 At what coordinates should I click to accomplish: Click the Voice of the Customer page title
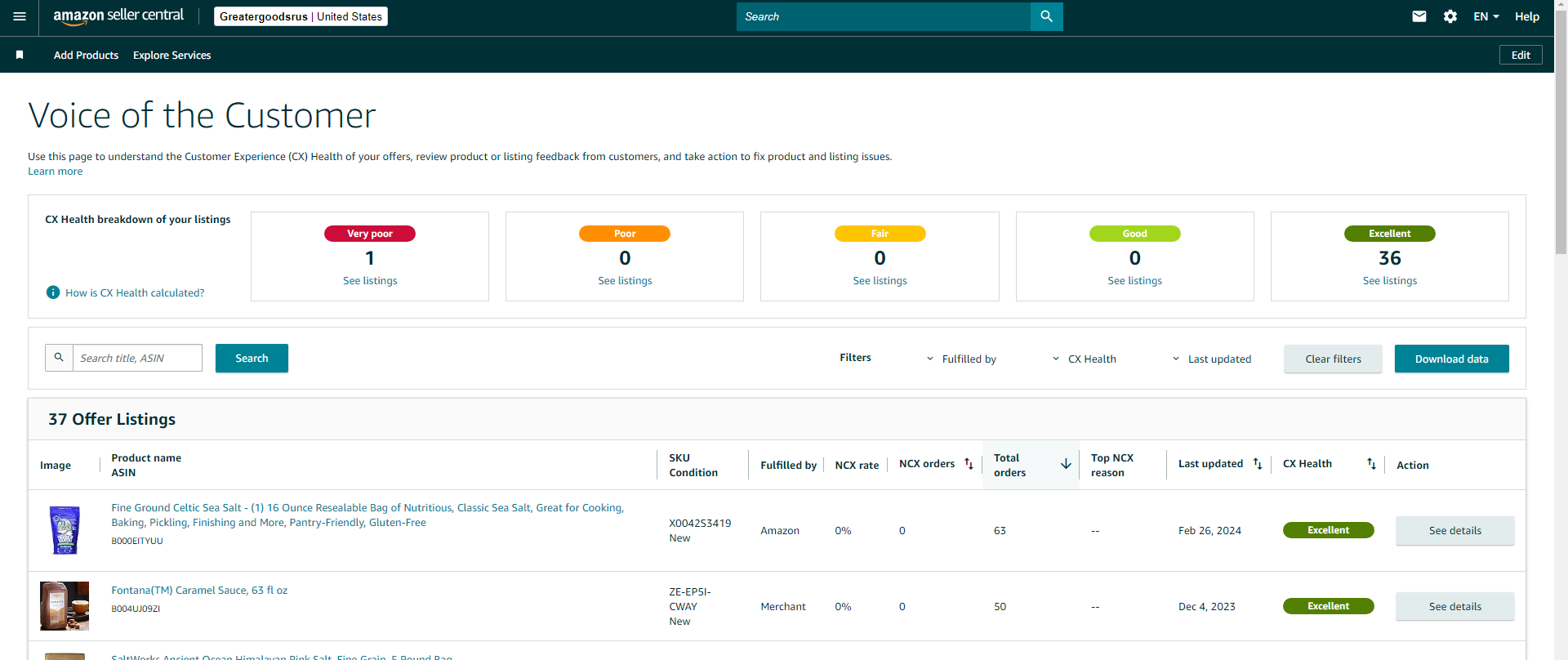tap(202, 115)
